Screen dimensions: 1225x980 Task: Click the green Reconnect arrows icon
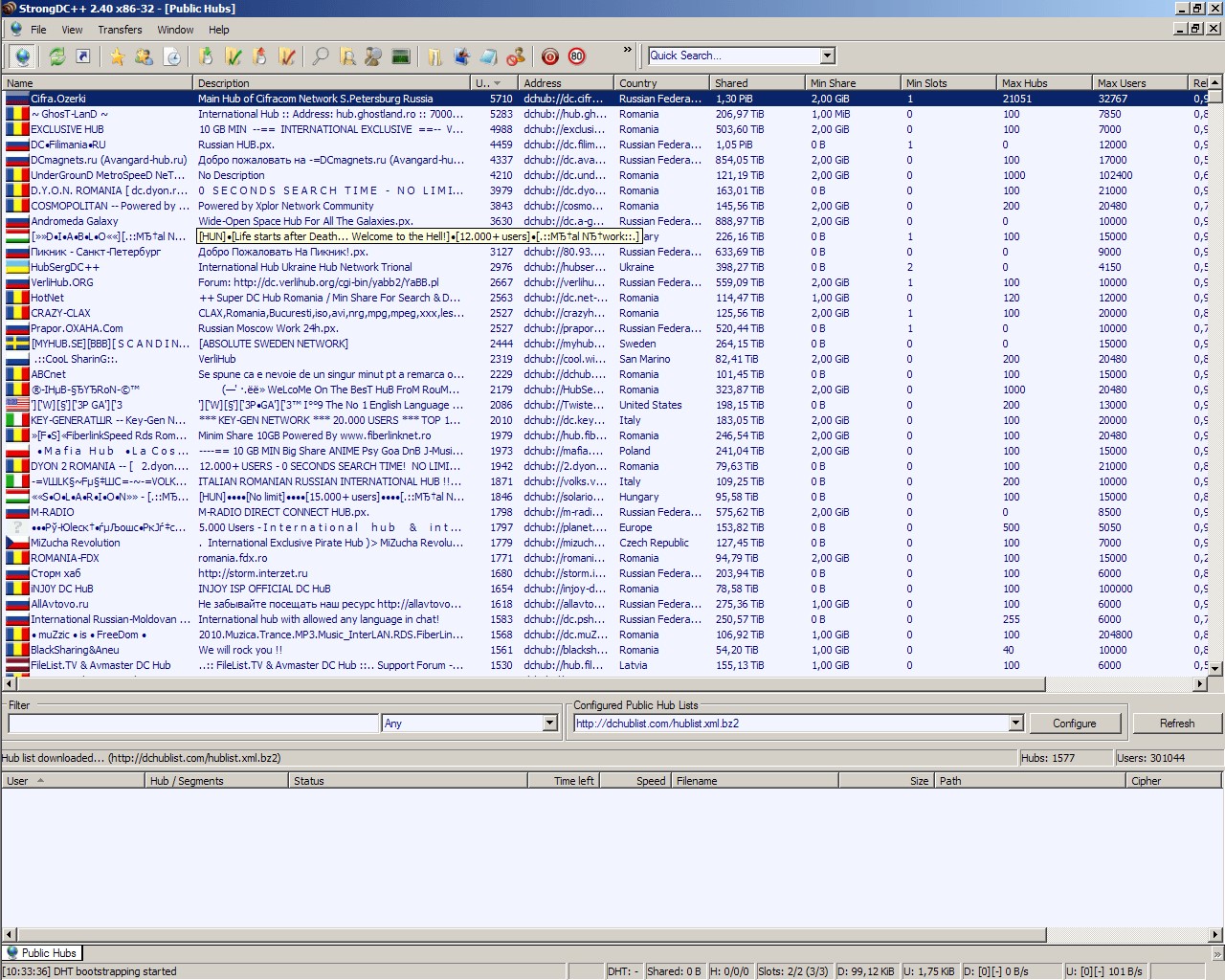pyautogui.click(x=57, y=56)
